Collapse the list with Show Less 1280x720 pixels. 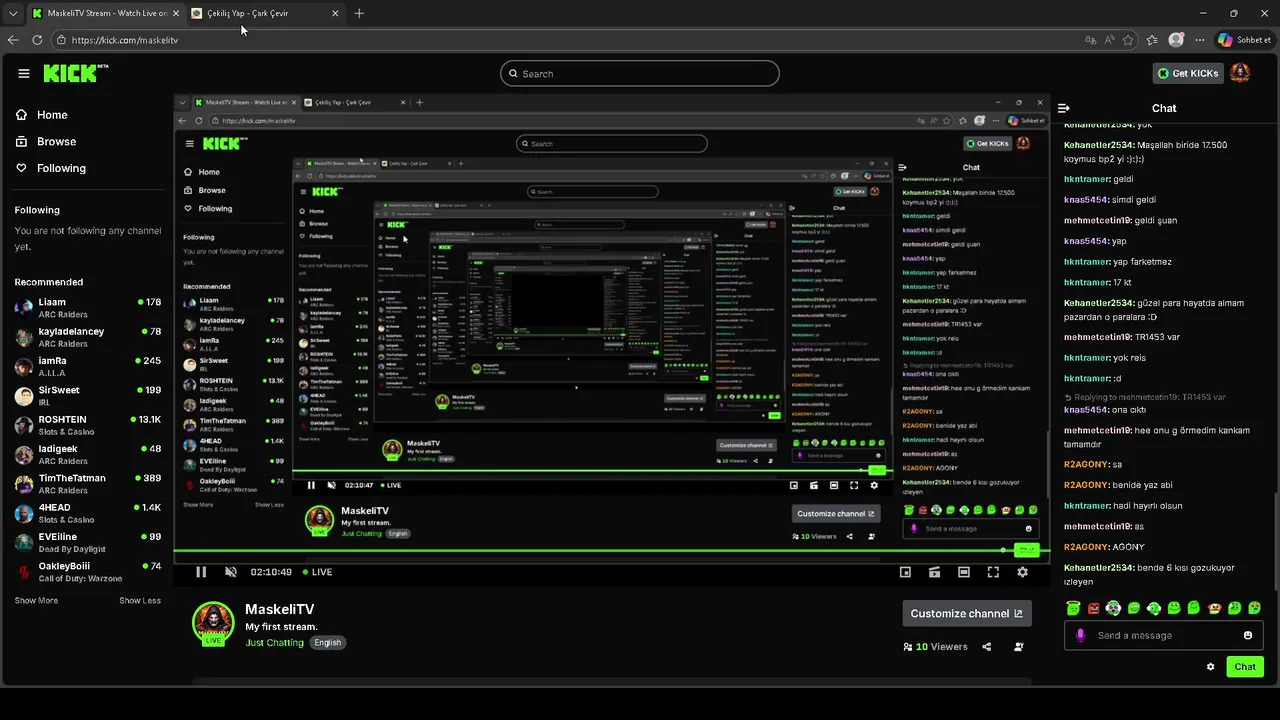pyautogui.click(x=140, y=601)
